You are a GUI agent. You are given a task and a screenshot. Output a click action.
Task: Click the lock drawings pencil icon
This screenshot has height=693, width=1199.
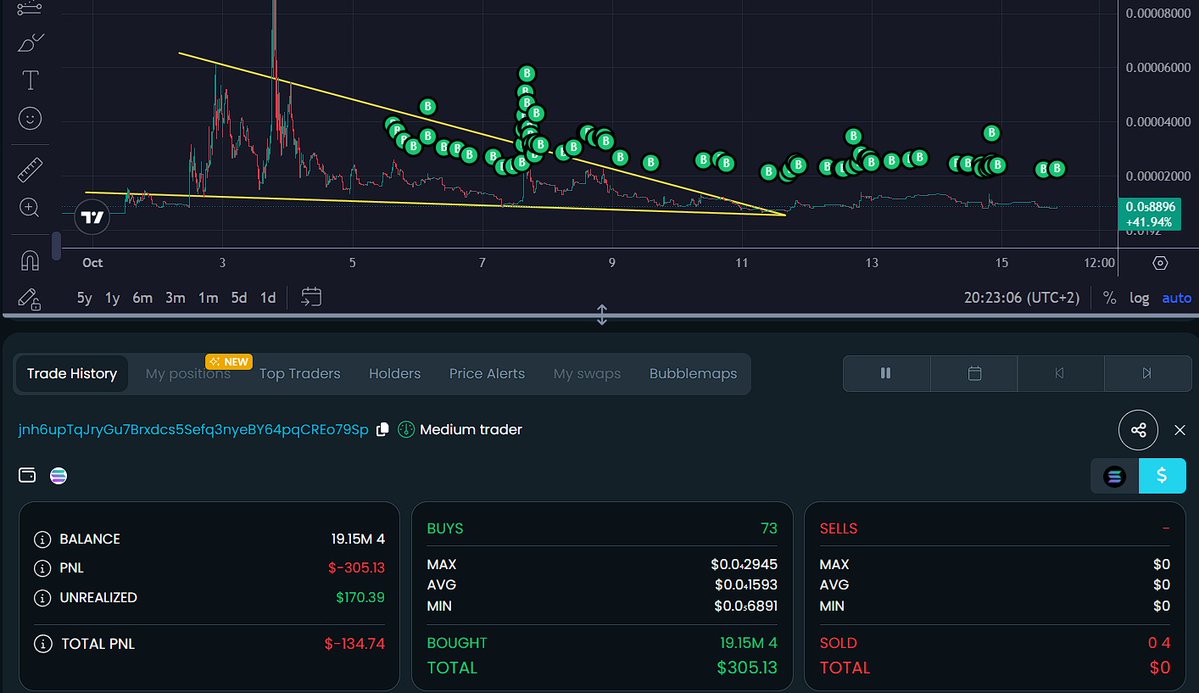point(30,298)
